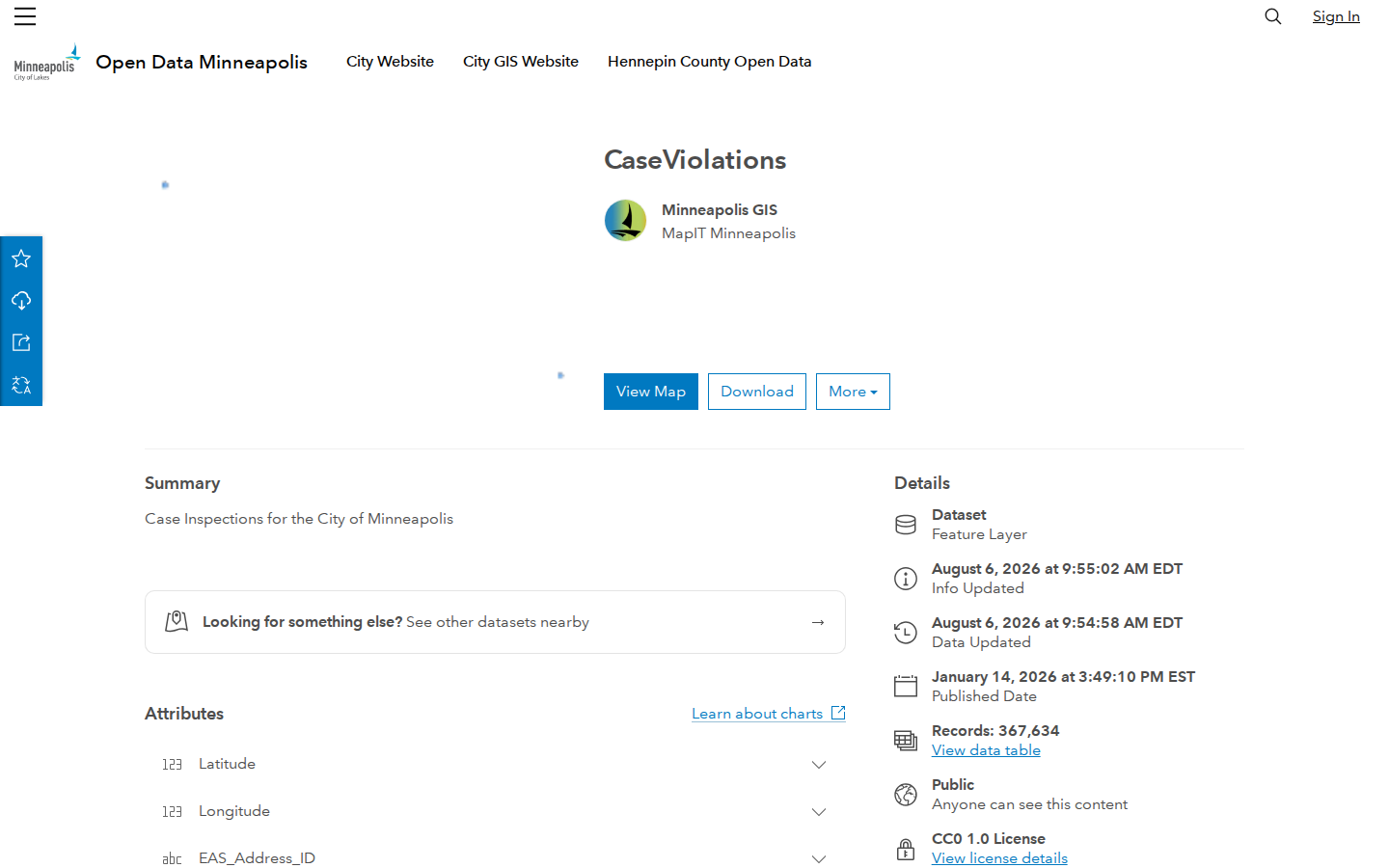Image resolution: width=1389 pixels, height=868 pixels.
Task: Click the map pin icon in nearby card
Action: point(177,622)
